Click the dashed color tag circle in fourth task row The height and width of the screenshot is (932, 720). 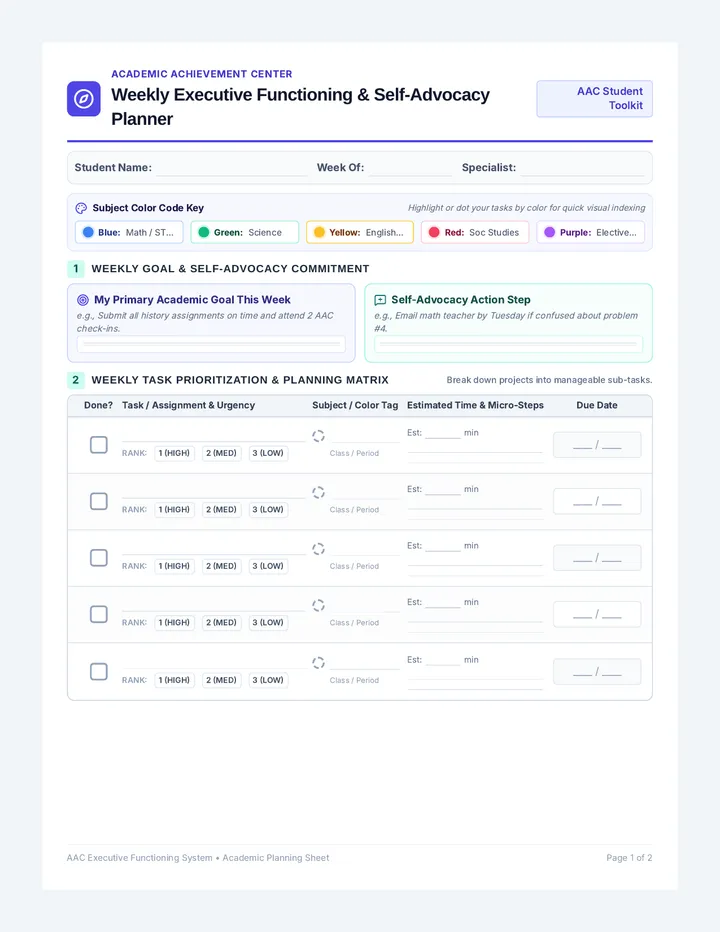pyautogui.click(x=318, y=606)
